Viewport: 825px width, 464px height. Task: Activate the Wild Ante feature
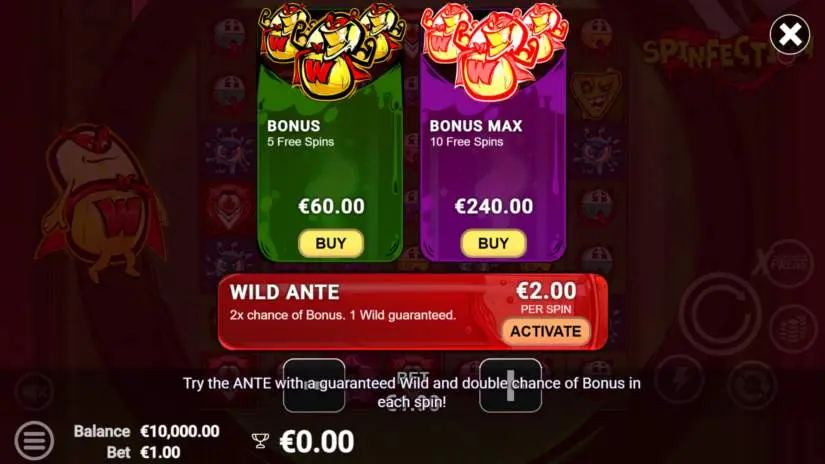click(x=546, y=331)
